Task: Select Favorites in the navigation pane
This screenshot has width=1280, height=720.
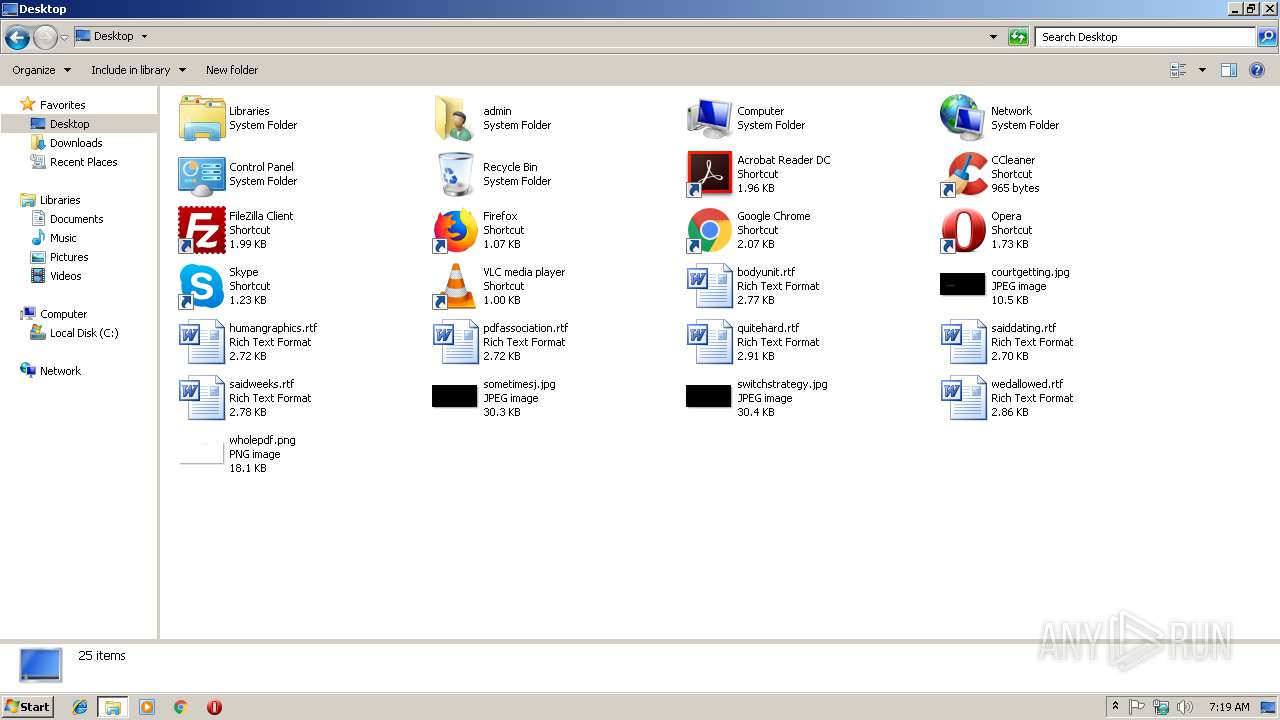Action: (62, 105)
